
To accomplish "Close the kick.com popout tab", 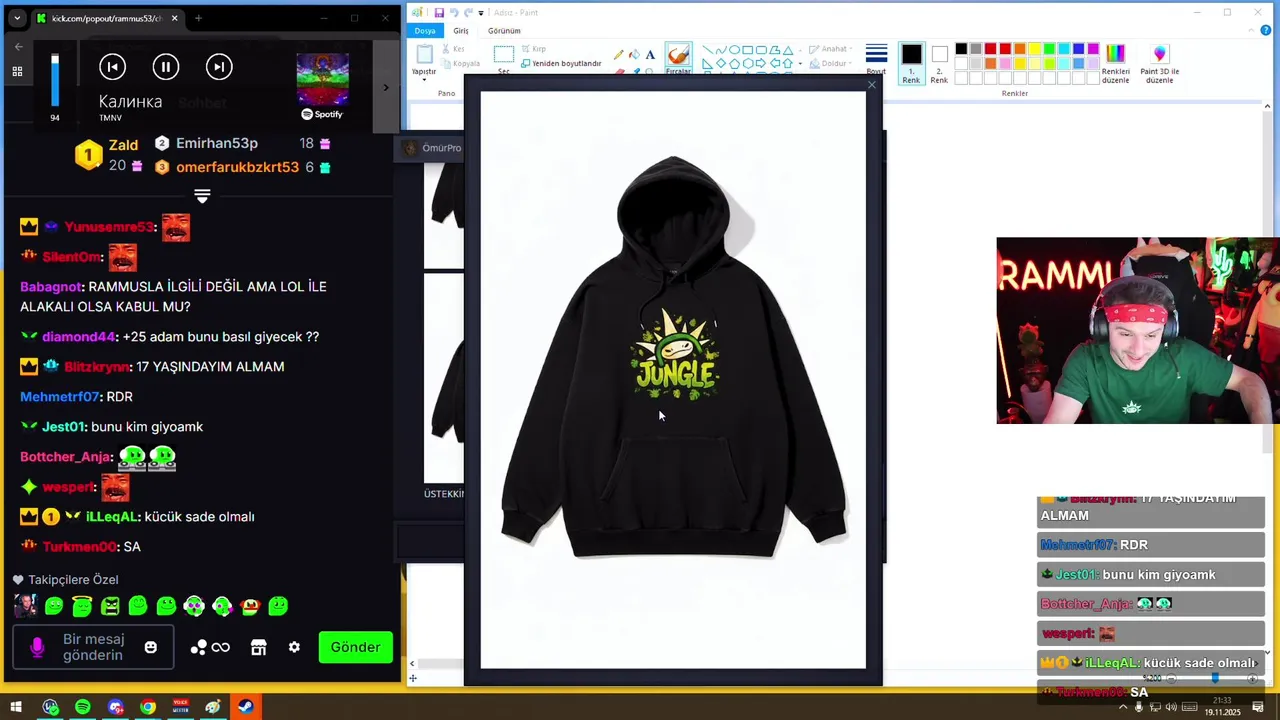I will pyautogui.click(x=175, y=18).
